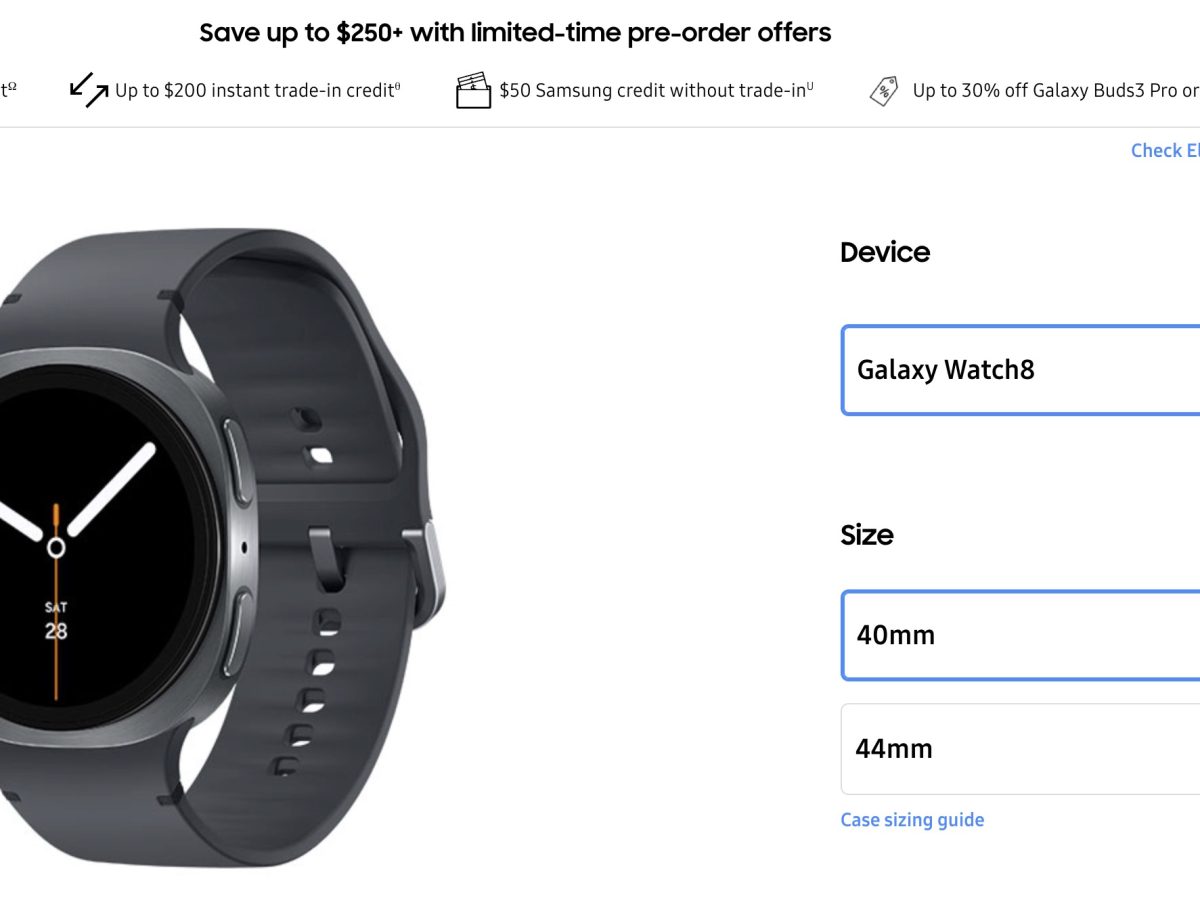Open the $200 instant trade-in credit offer

point(255,91)
